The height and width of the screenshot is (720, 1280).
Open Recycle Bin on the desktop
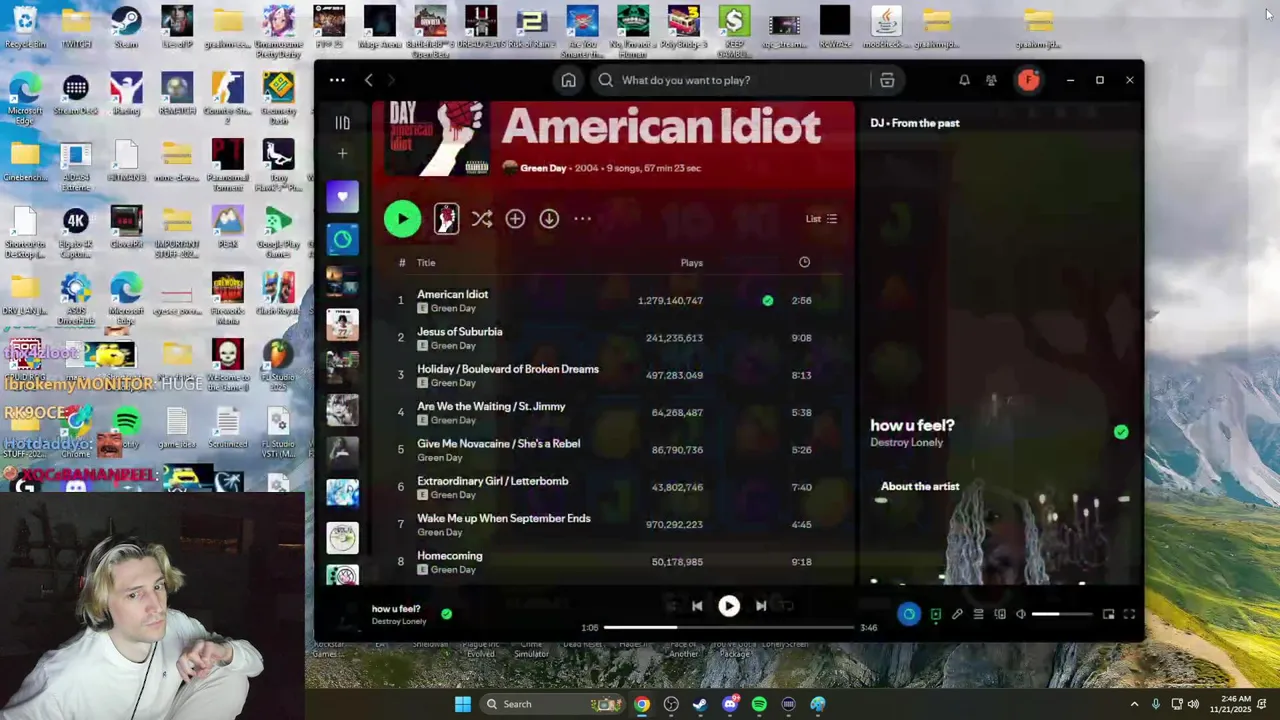25,27
